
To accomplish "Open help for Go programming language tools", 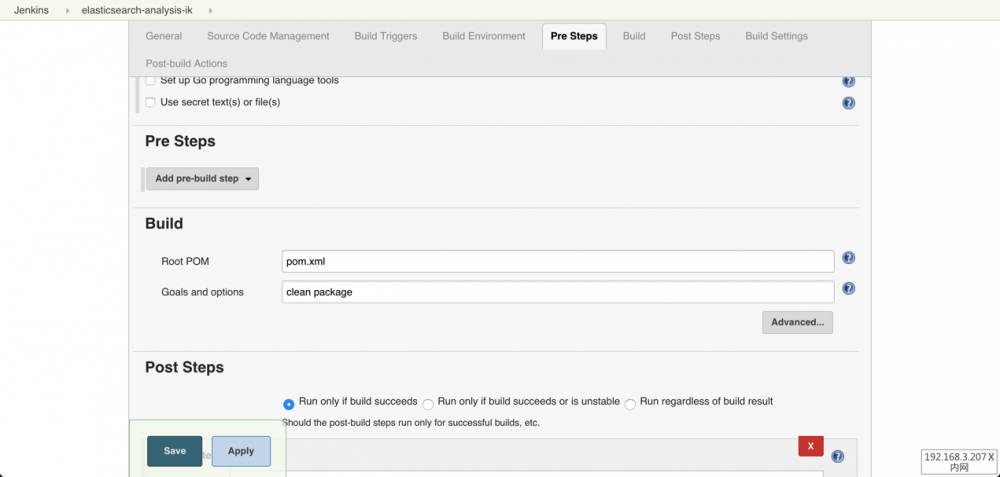I will pos(848,81).
